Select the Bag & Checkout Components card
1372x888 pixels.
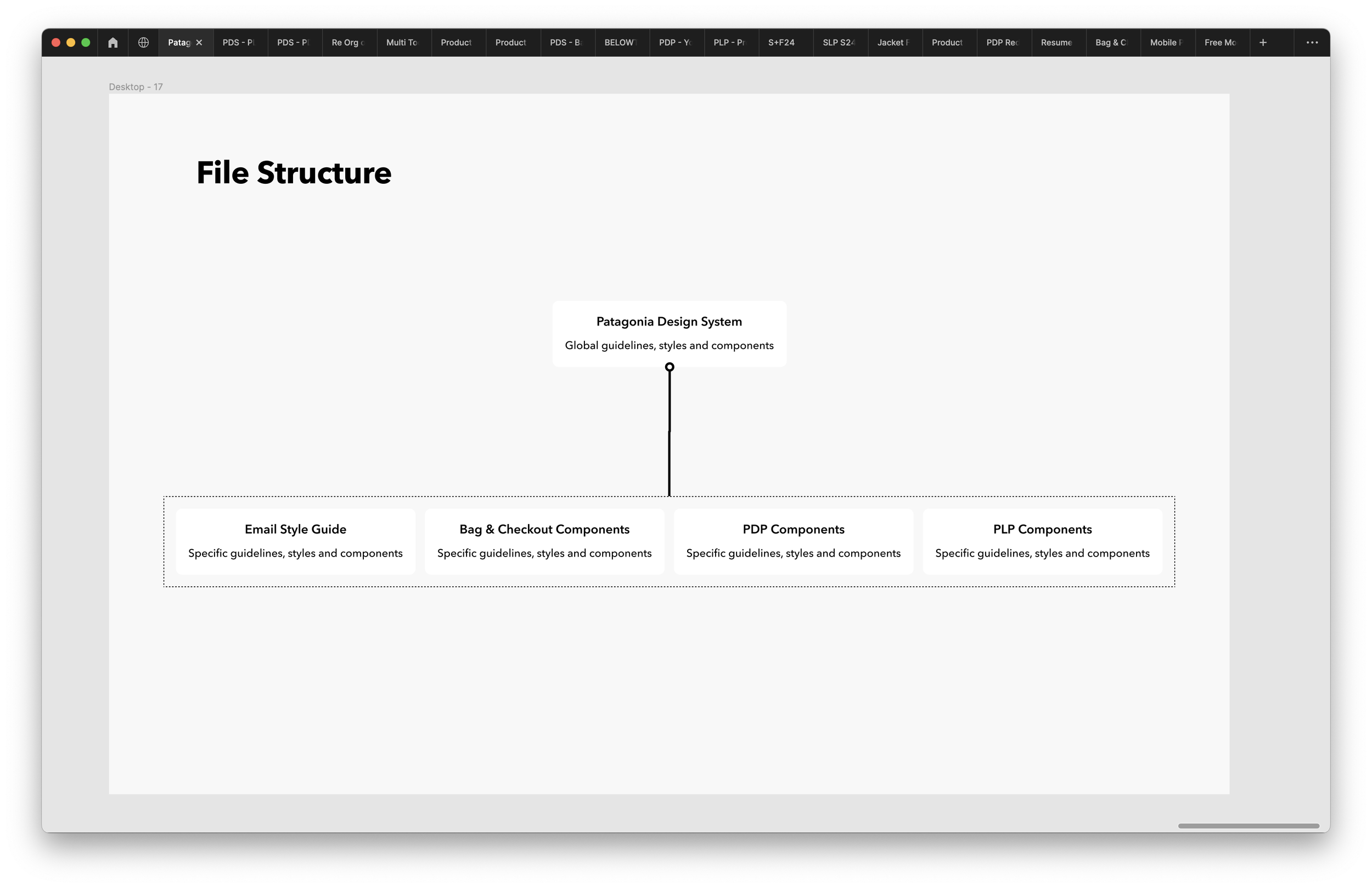tap(544, 540)
